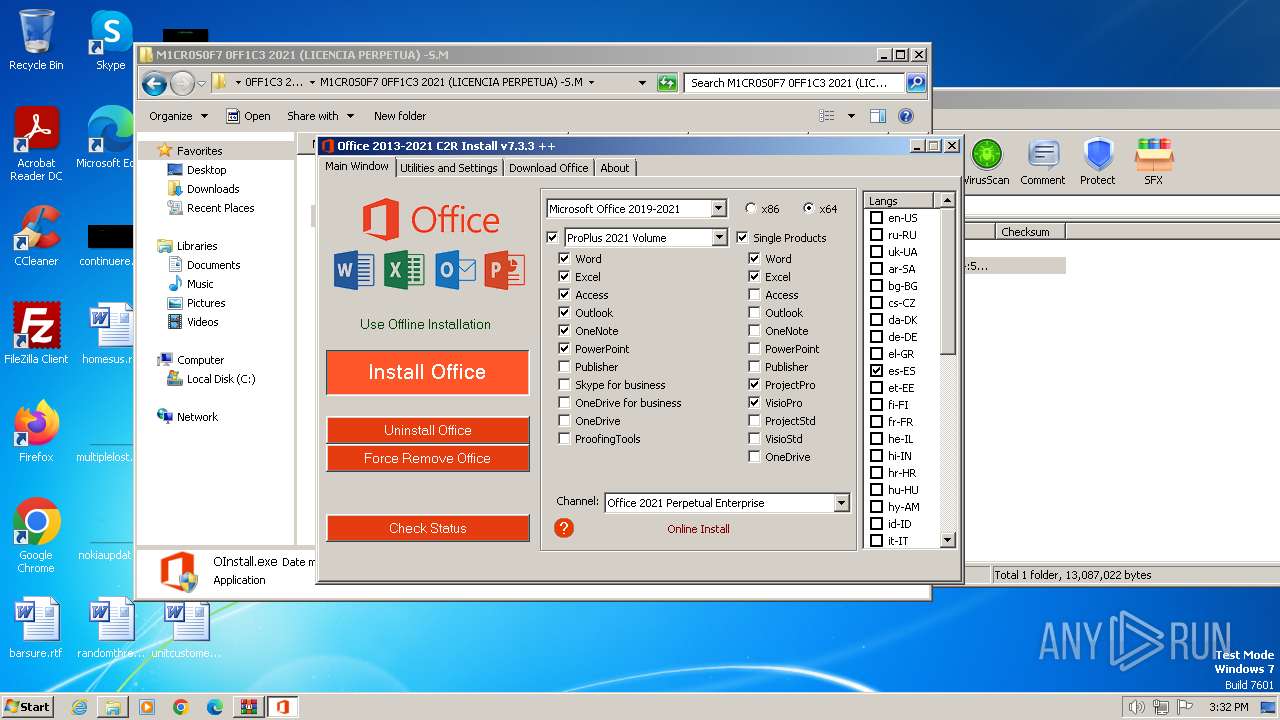The height and width of the screenshot is (720, 1280).
Task: Click the volume speaker tray icon
Action: pyautogui.click(x=1136, y=707)
